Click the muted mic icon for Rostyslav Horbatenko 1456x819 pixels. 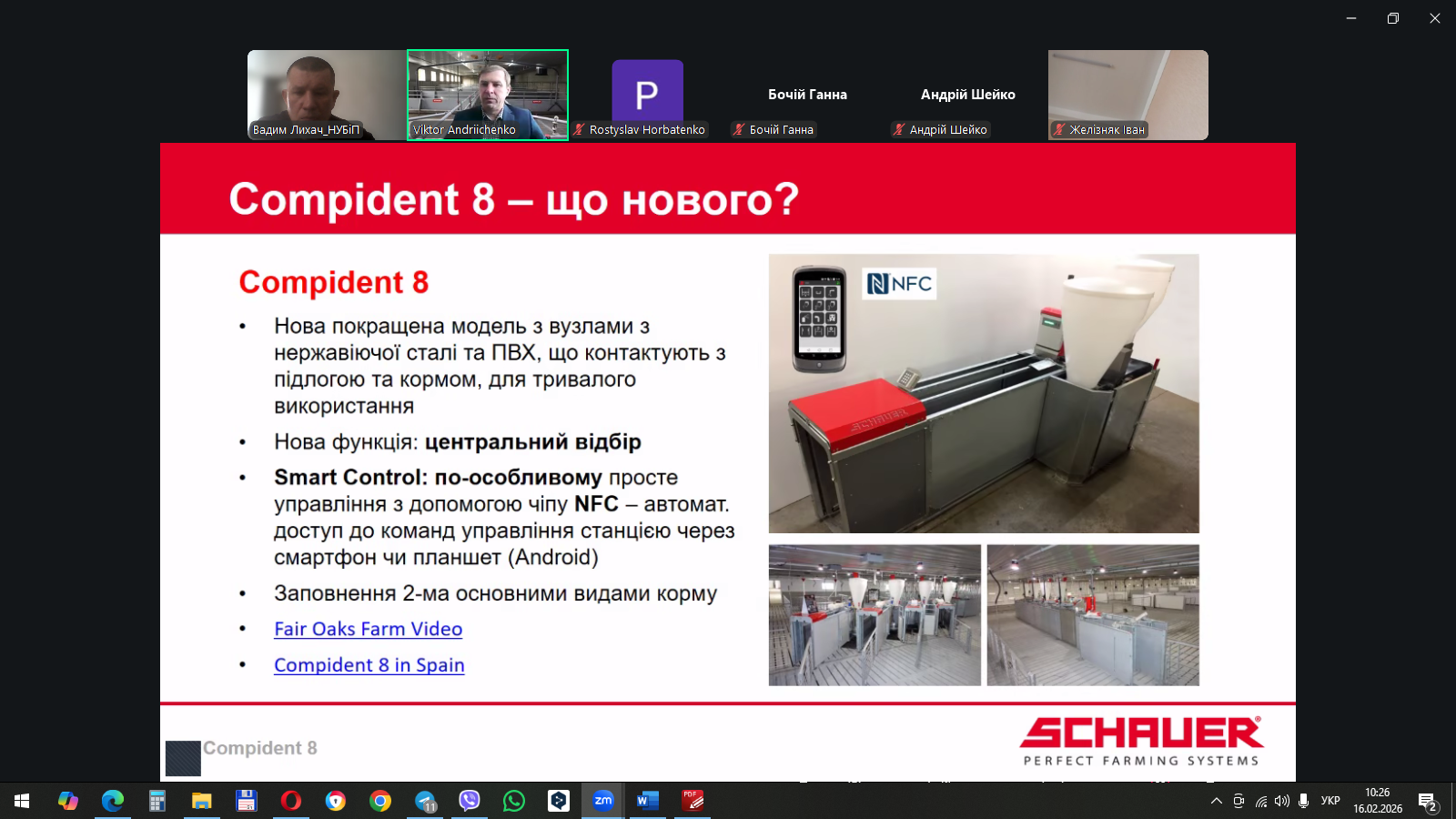pyautogui.click(x=579, y=129)
